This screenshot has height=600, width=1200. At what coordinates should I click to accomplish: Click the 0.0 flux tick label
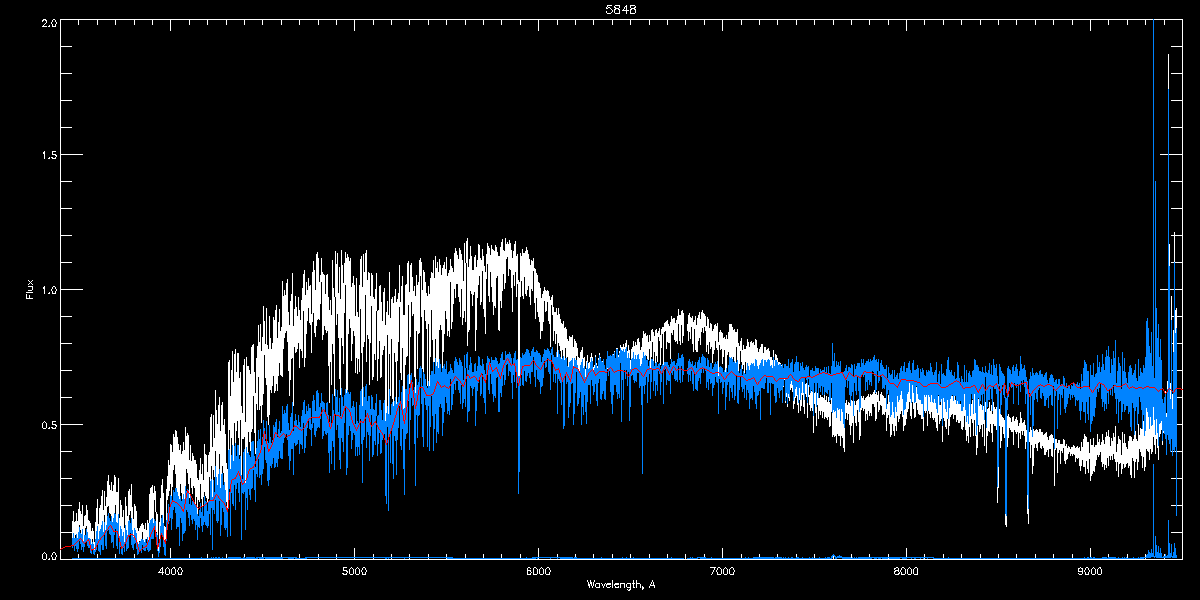point(48,555)
